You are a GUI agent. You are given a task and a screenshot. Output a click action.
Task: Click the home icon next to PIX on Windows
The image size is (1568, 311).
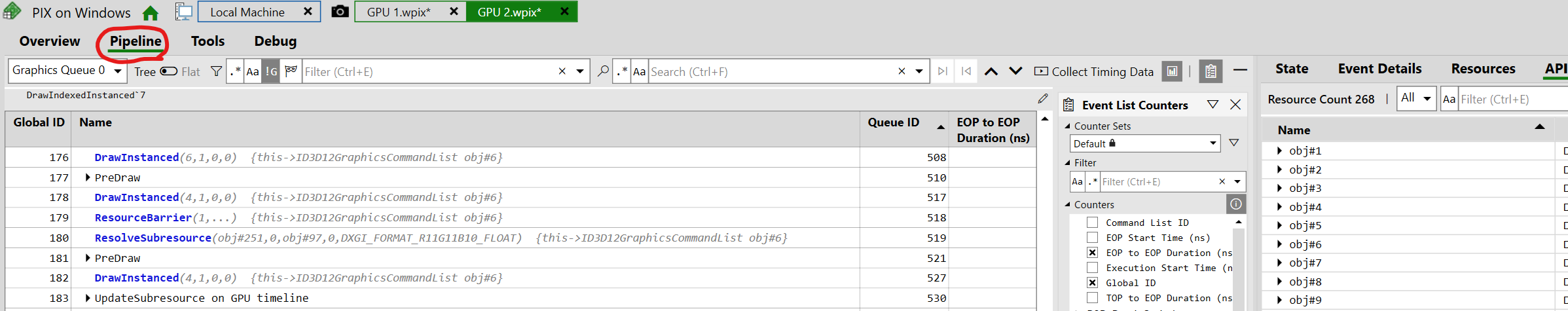point(151,13)
